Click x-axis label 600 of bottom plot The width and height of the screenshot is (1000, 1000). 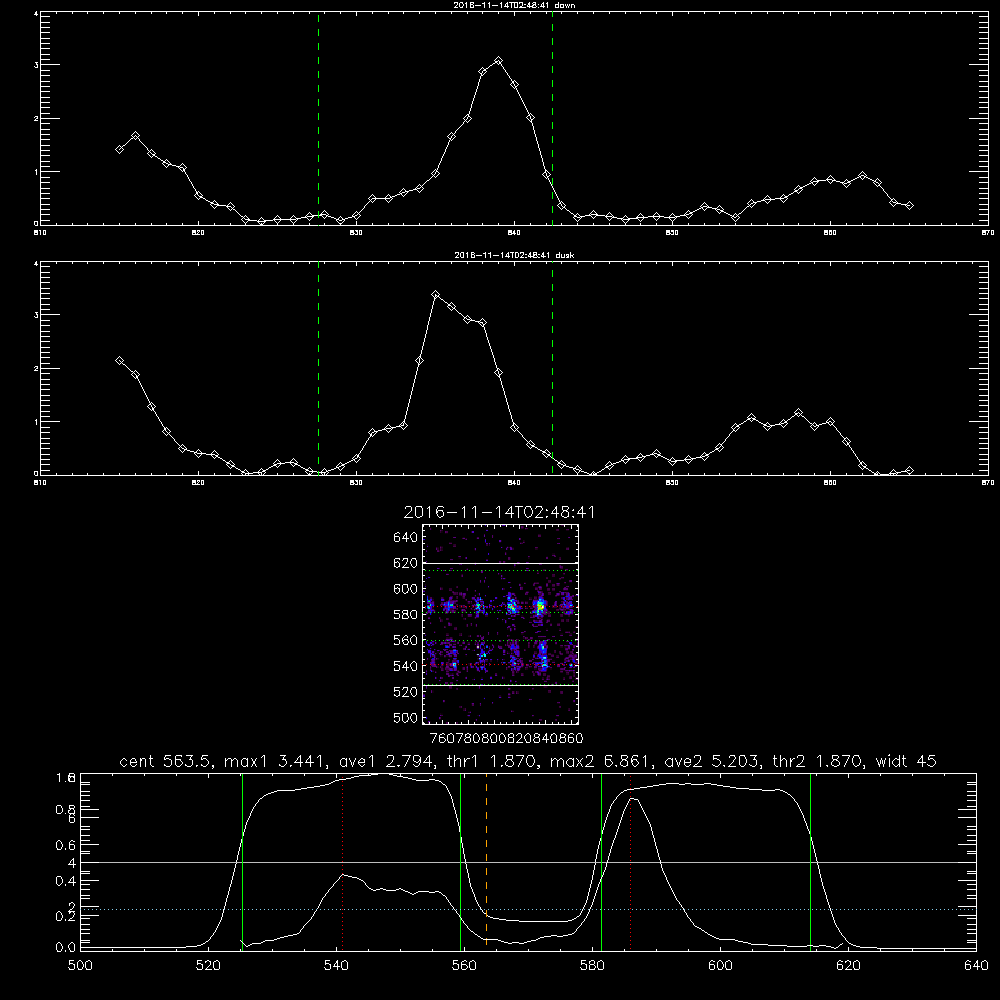point(721,966)
